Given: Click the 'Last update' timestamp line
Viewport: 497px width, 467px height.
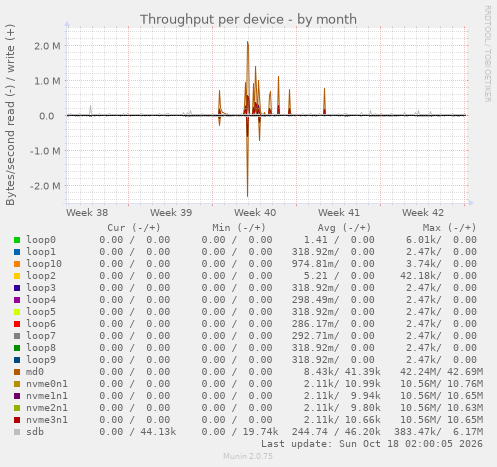Looking at the screenshot, I should [372, 444].
